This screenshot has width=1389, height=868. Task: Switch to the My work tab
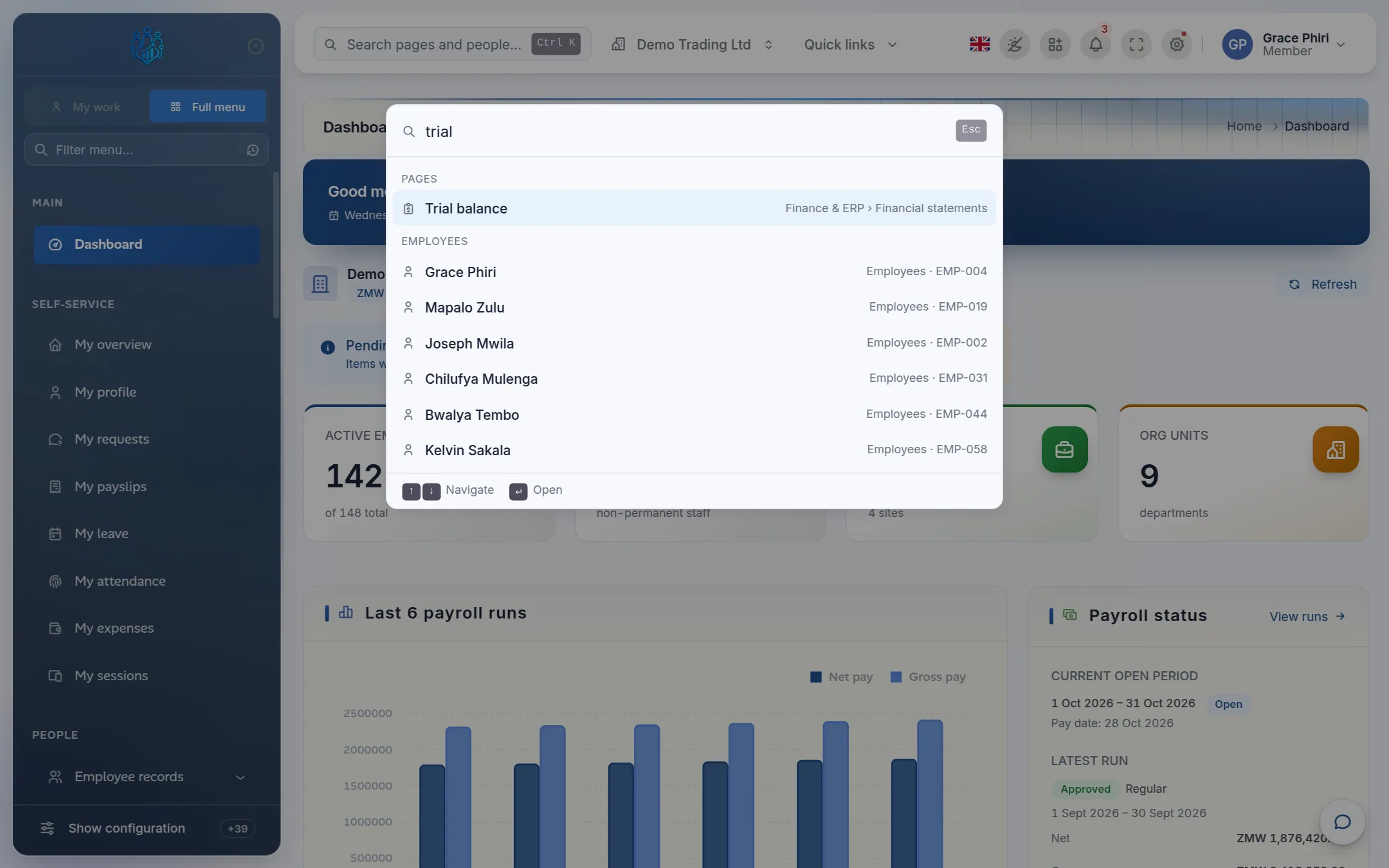click(87, 107)
